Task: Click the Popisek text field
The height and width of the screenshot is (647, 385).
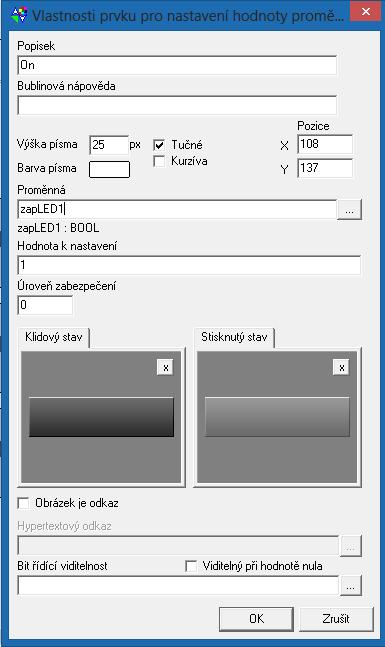Action: [177, 65]
